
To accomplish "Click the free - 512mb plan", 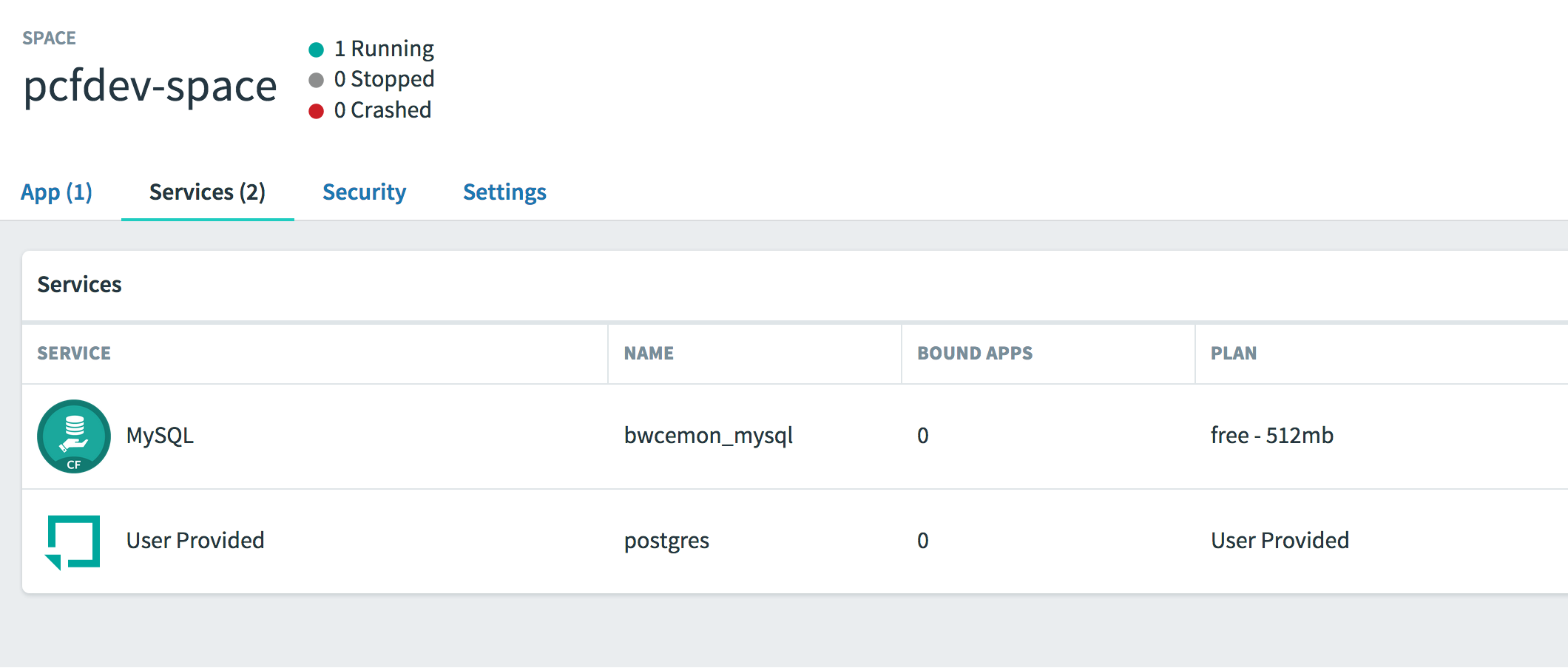I will point(1271,436).
